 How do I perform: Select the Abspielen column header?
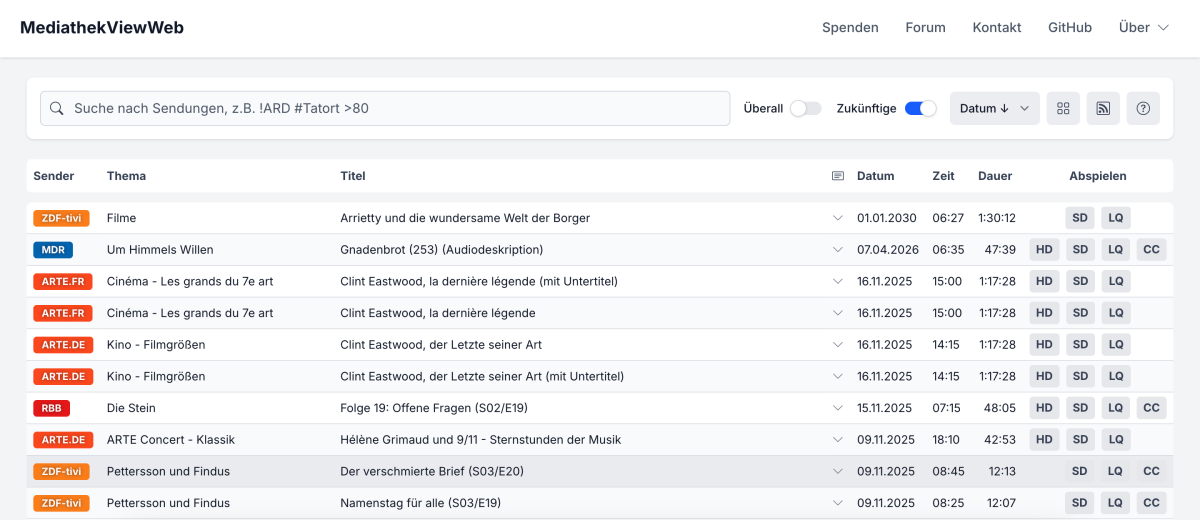tap(1098, 176)
